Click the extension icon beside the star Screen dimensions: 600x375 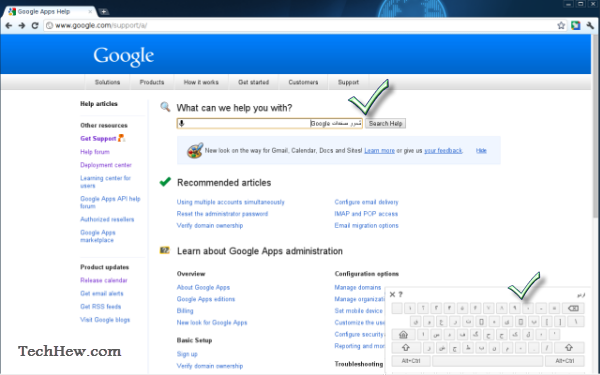click(x=576, y=26)
